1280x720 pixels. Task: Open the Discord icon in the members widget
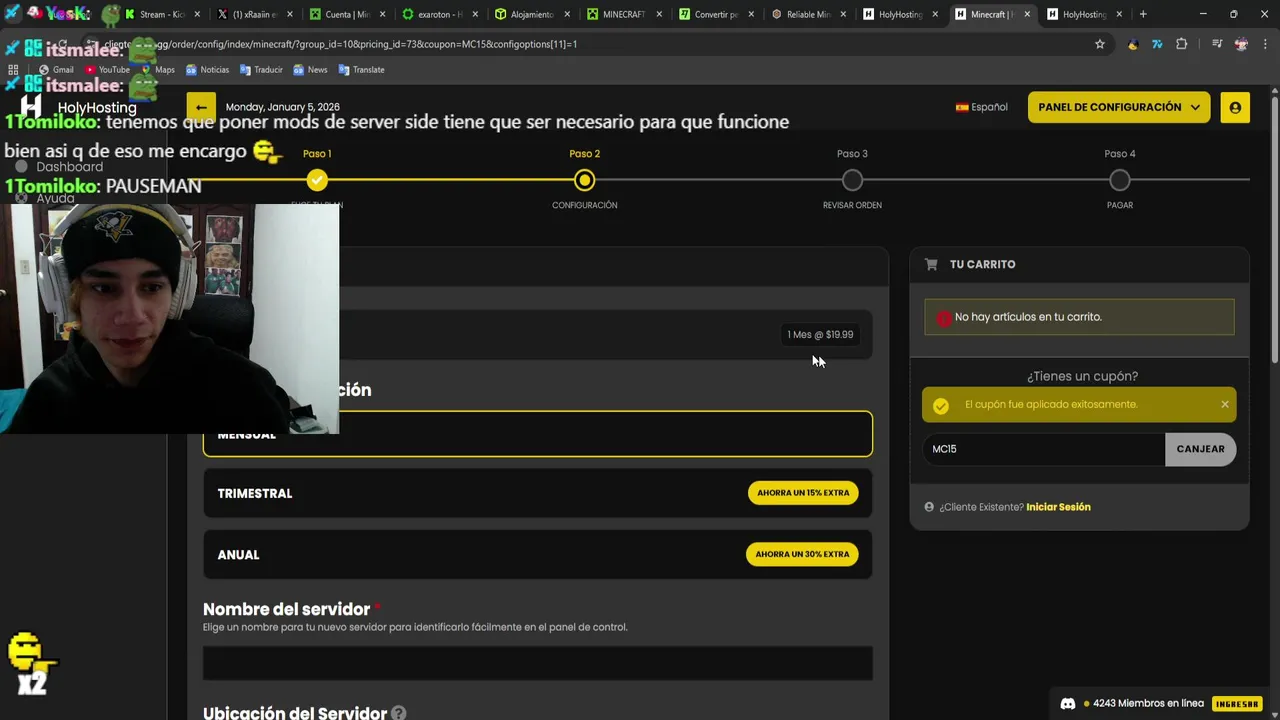click(1067, 703)
